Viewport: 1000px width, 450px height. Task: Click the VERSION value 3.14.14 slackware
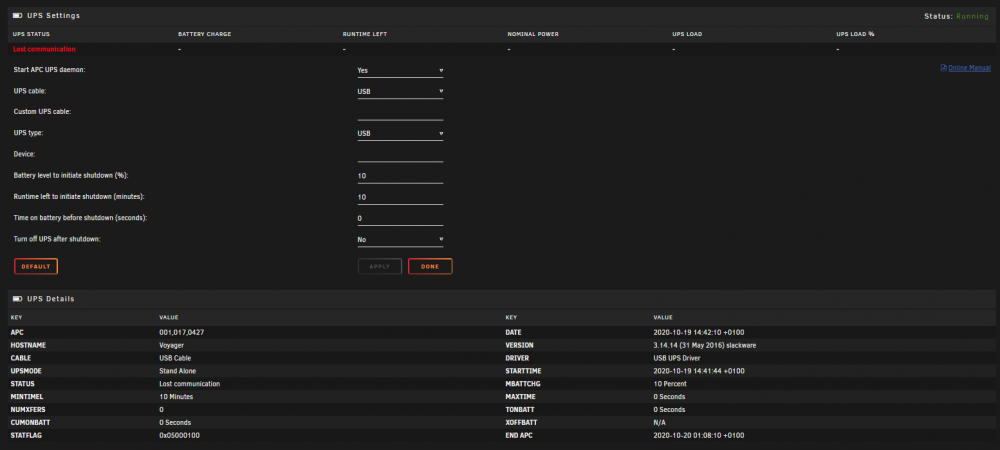pyautogui.click(x=705, y=345)
